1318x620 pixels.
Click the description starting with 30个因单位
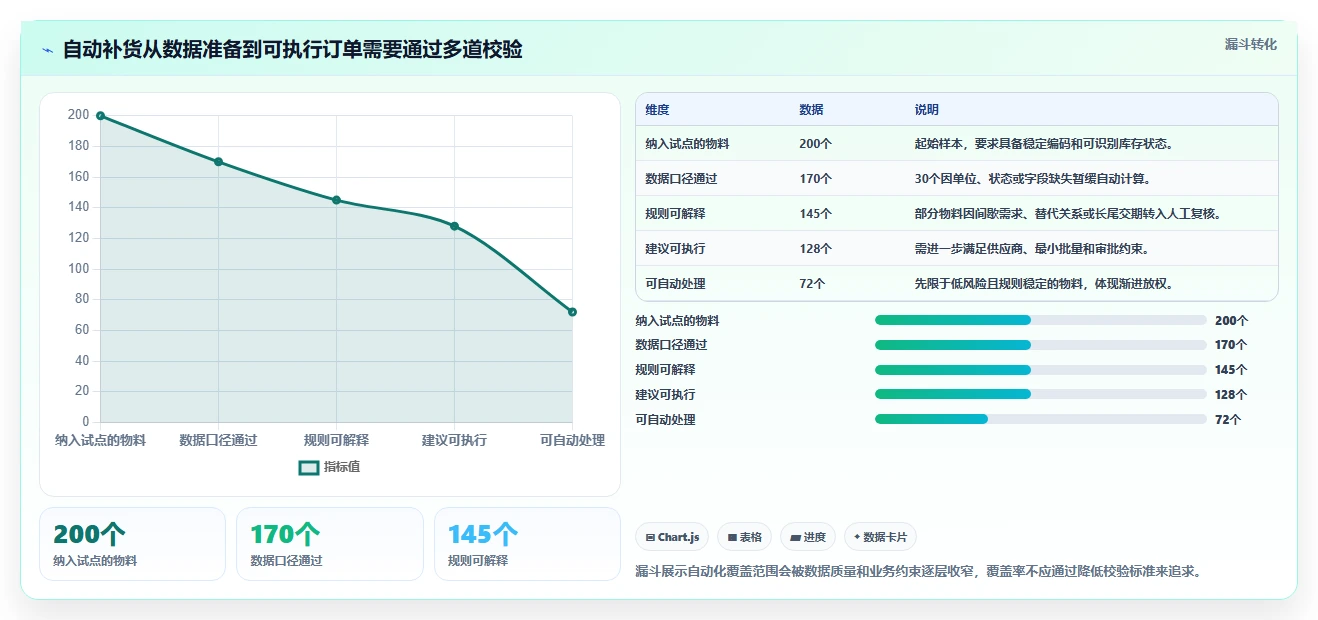1033,179
